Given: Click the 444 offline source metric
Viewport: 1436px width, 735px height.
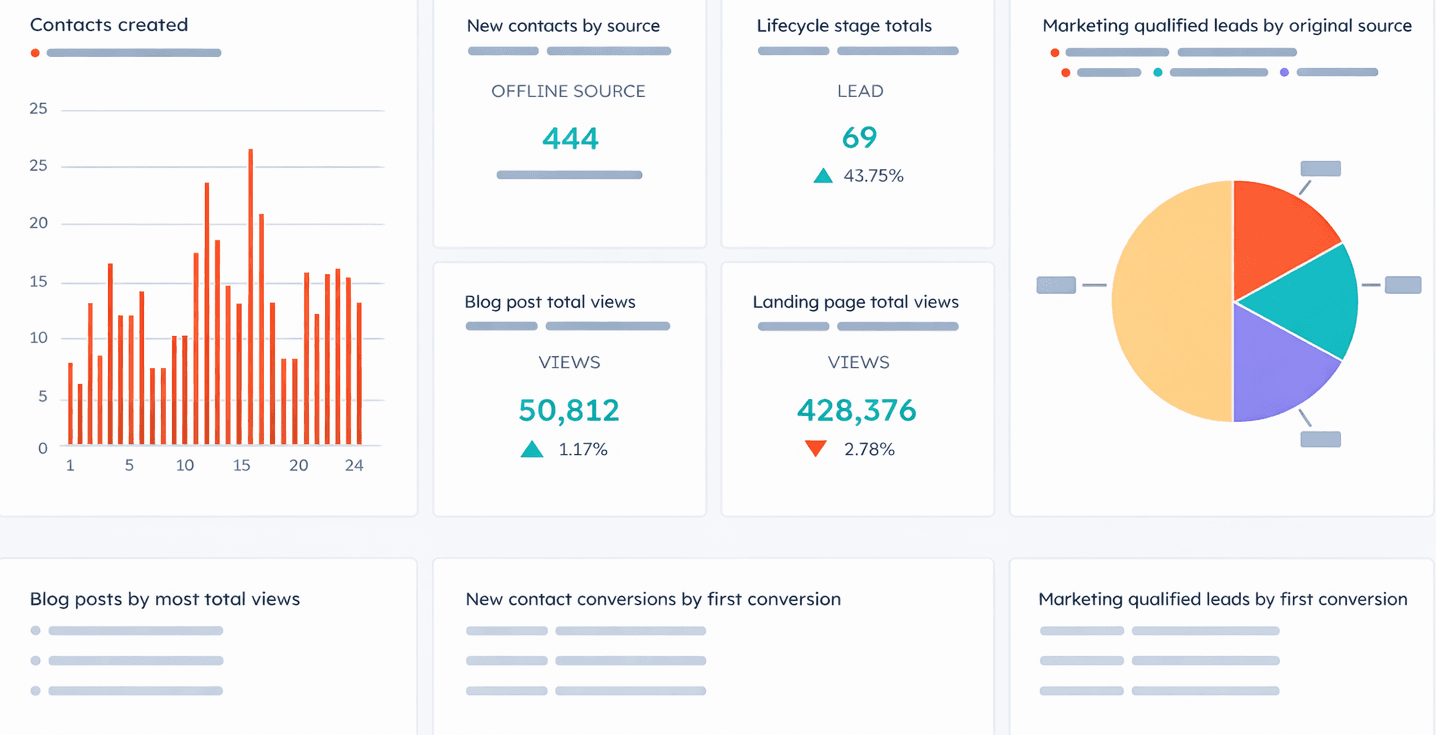Looking at the screenshot, I should [x=569, y=139].
